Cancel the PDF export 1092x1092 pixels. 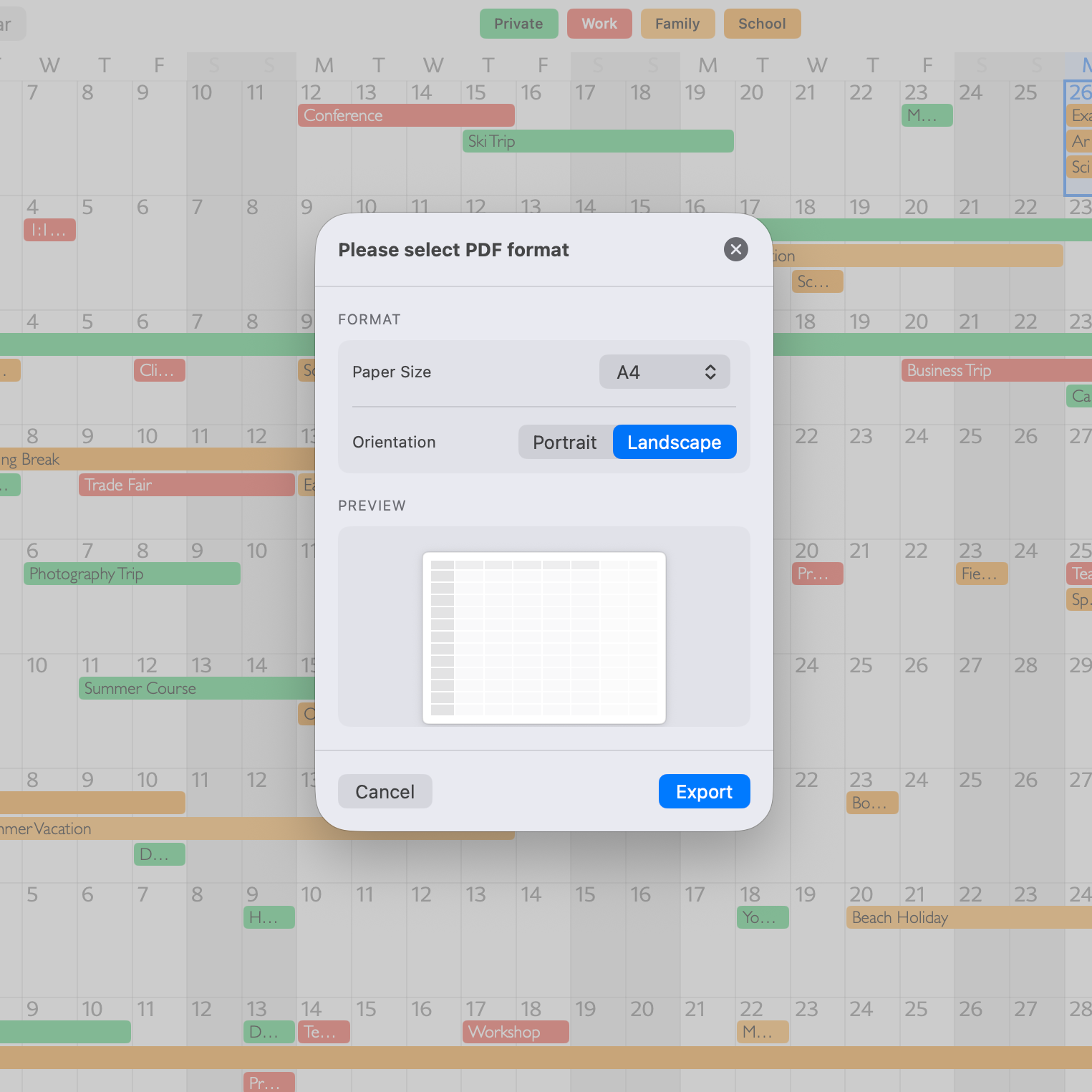pyautogui.click(x=385, y=791)
